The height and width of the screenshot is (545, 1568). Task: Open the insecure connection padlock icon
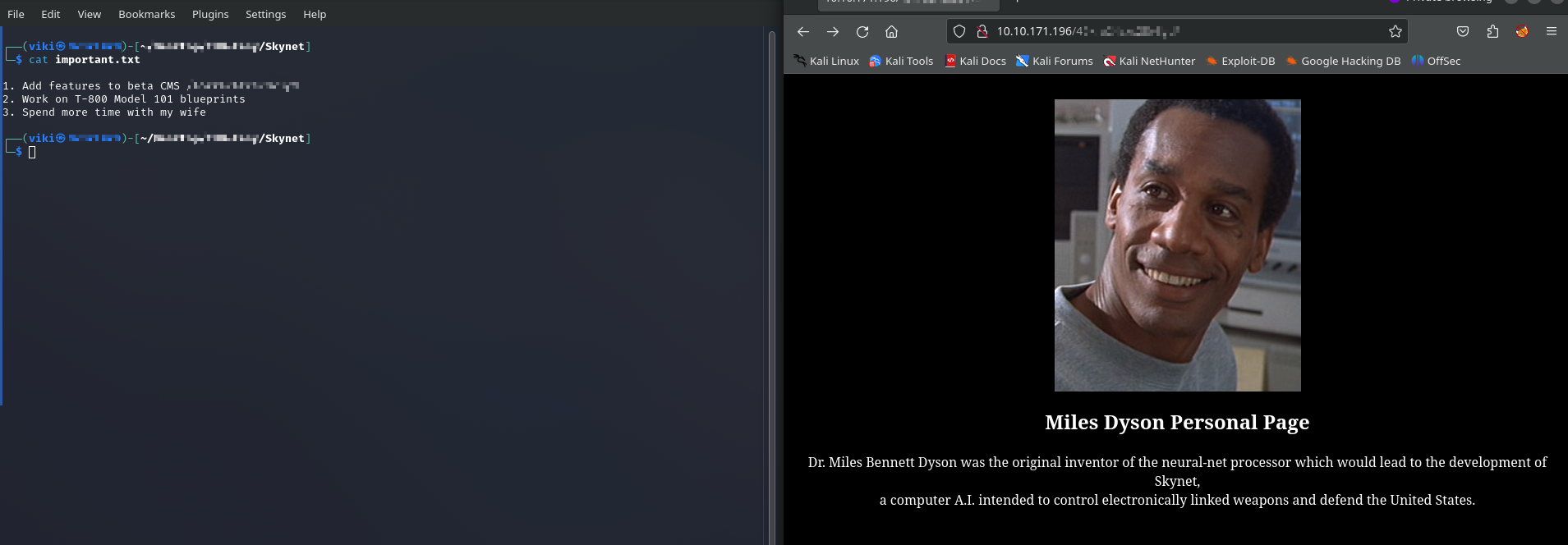point(982,31)
